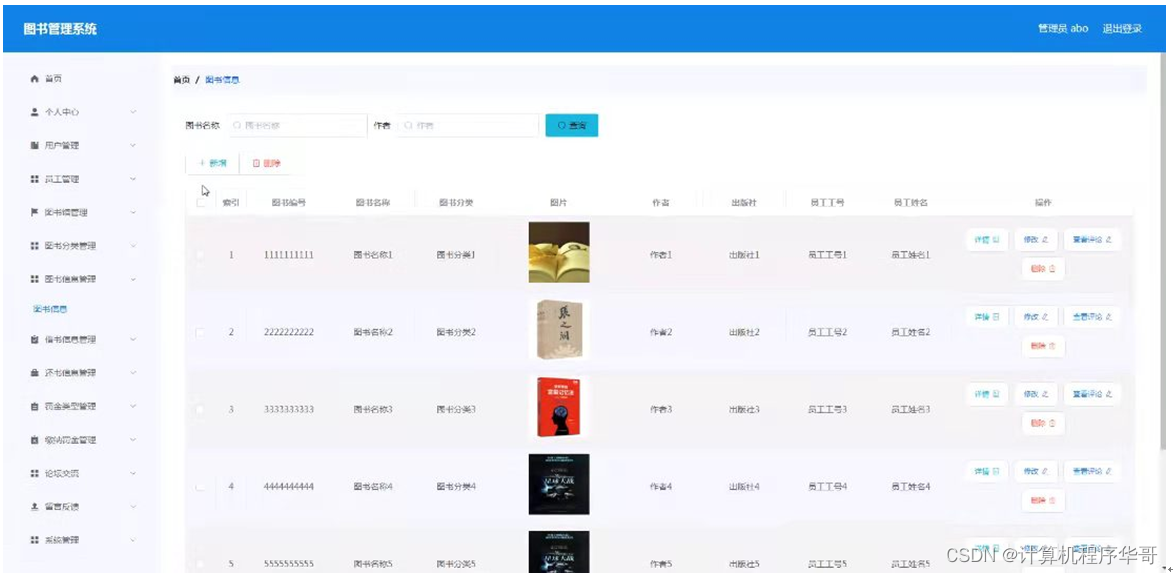Click the 图书管理系统 title in header
This screenshot has height=574, width=1173.
[x=61, y=29]
